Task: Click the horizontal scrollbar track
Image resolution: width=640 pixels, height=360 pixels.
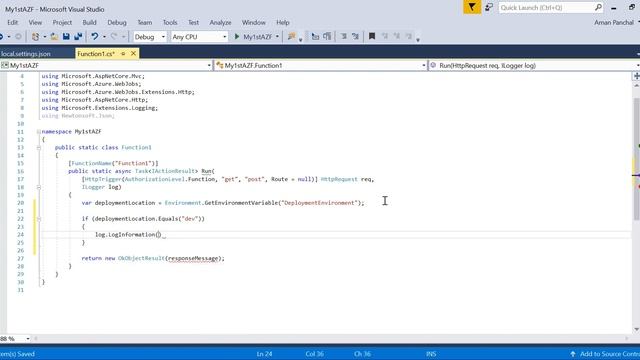Action: coord(331,338)
